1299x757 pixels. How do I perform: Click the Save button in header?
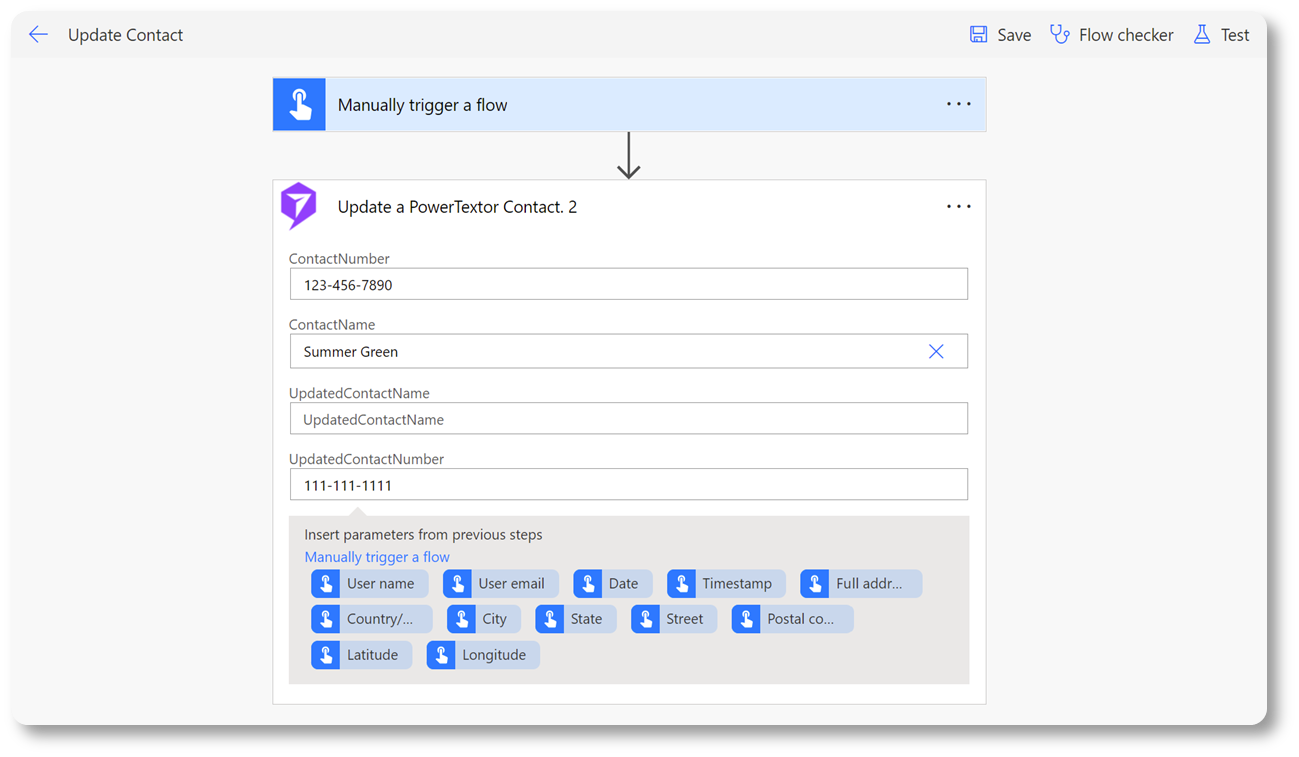1000,35
